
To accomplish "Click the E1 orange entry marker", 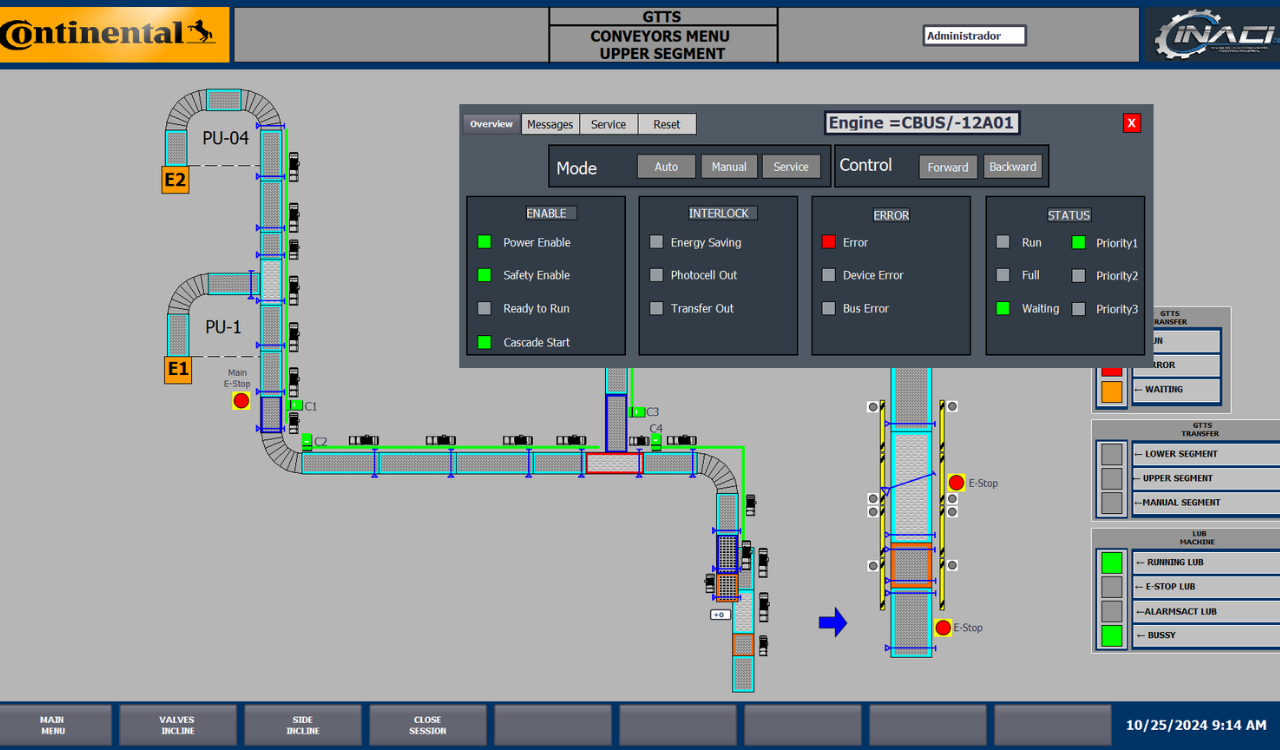I will (178, 369).
